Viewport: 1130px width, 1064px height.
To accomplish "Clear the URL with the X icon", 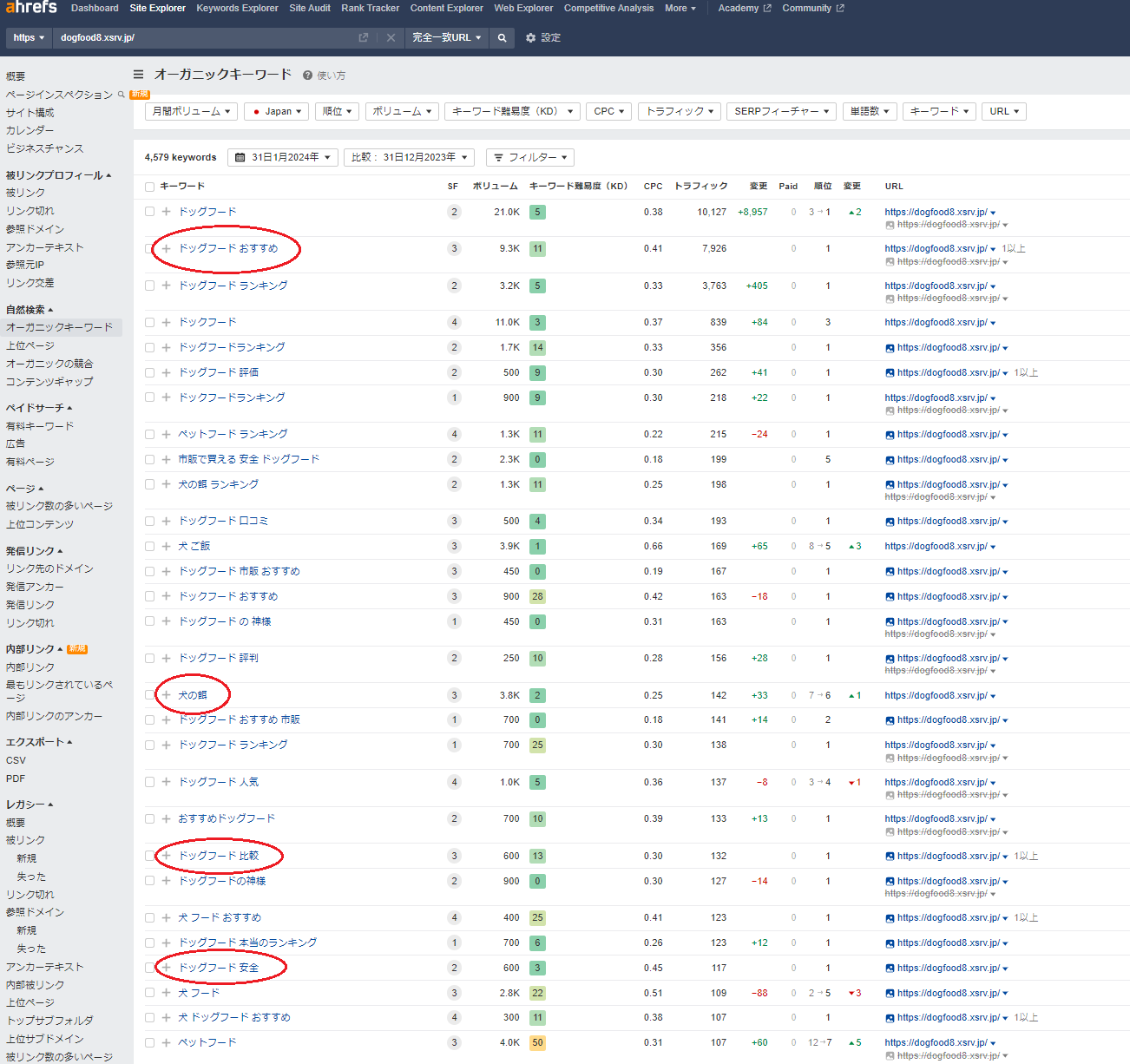I will (391, 38).
